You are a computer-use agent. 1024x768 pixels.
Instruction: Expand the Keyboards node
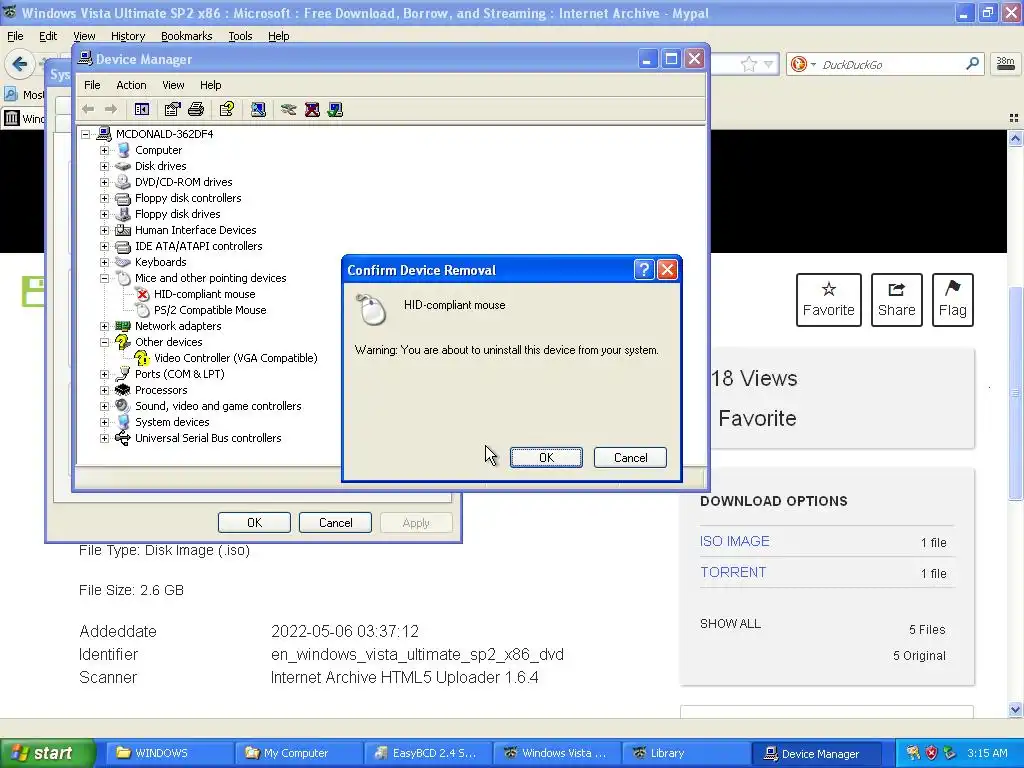click(x=104, y=262)
